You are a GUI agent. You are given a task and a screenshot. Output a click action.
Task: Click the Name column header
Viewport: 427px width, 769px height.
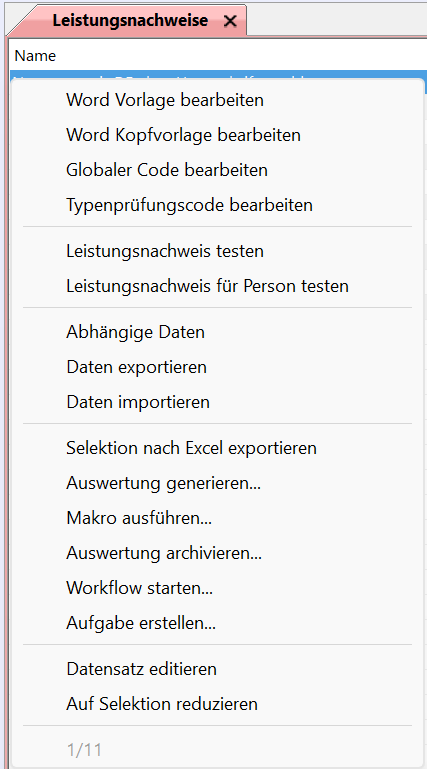(x=35, y=55)
